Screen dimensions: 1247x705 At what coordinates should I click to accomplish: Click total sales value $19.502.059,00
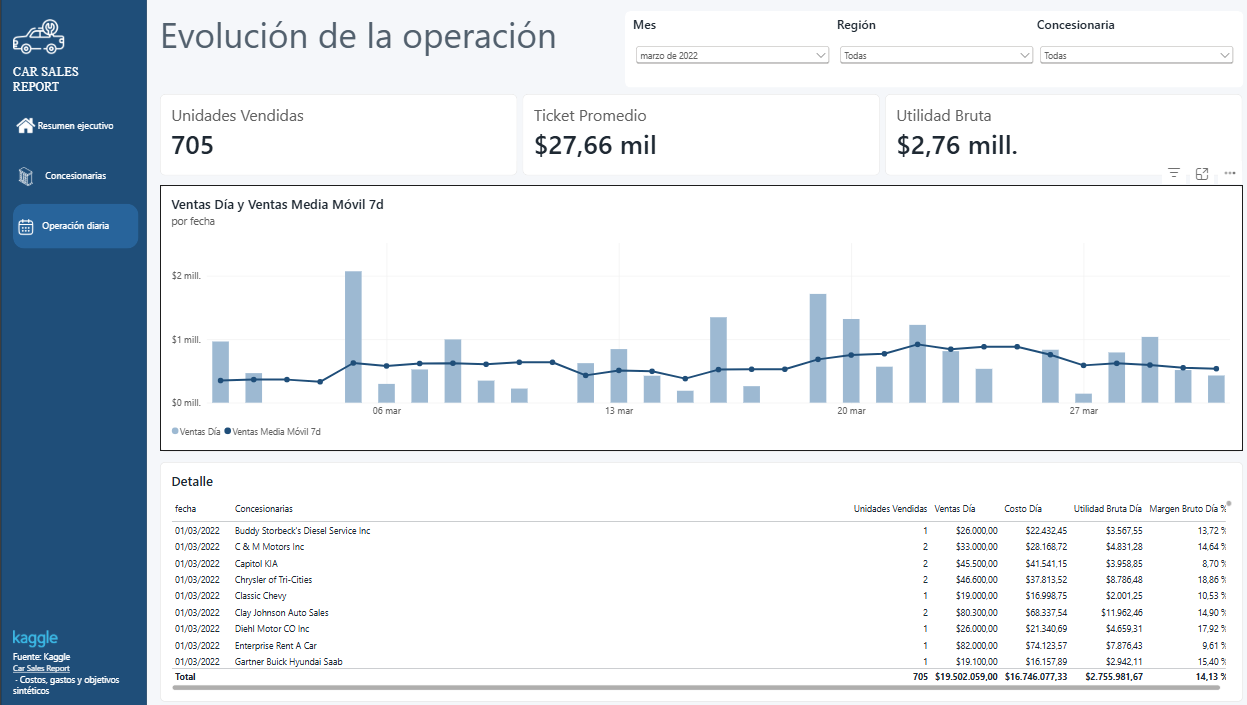point(966,677)
